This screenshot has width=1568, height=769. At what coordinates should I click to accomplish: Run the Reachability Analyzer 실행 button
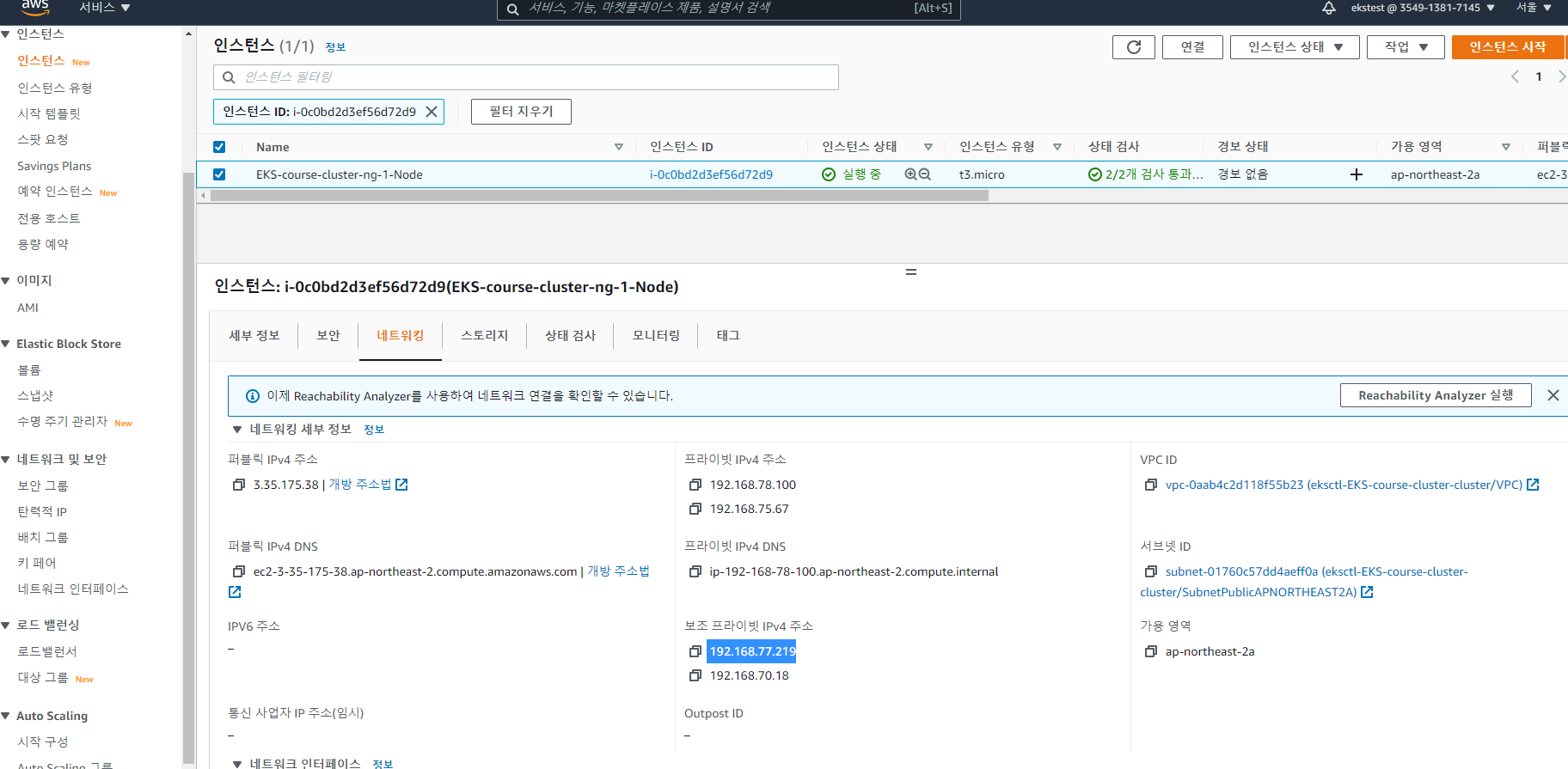pyautogui.click(x=1436, y=395)
